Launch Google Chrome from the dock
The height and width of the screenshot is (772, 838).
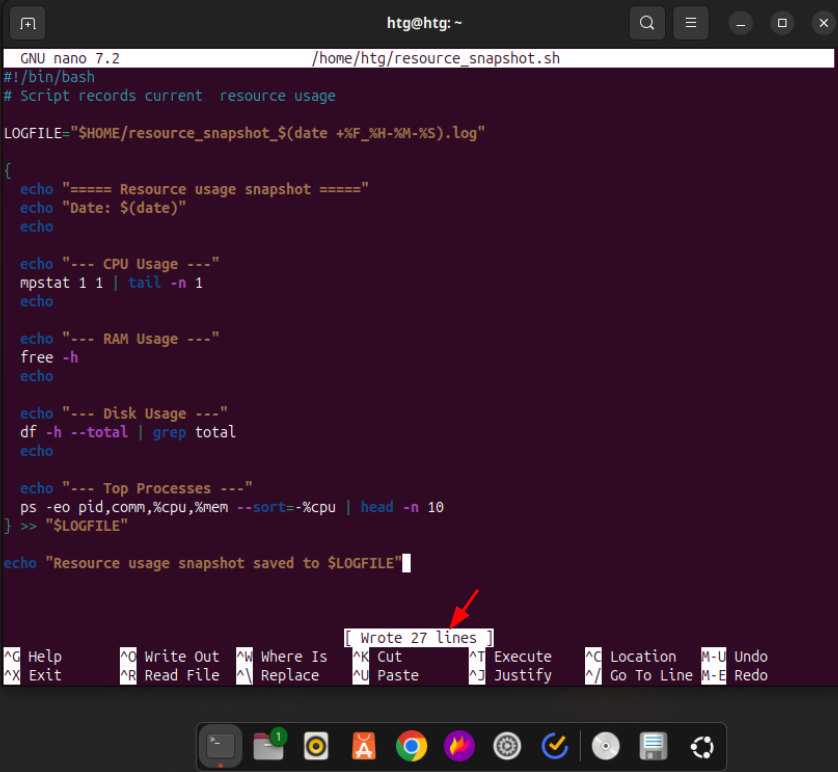pos(411,746)
